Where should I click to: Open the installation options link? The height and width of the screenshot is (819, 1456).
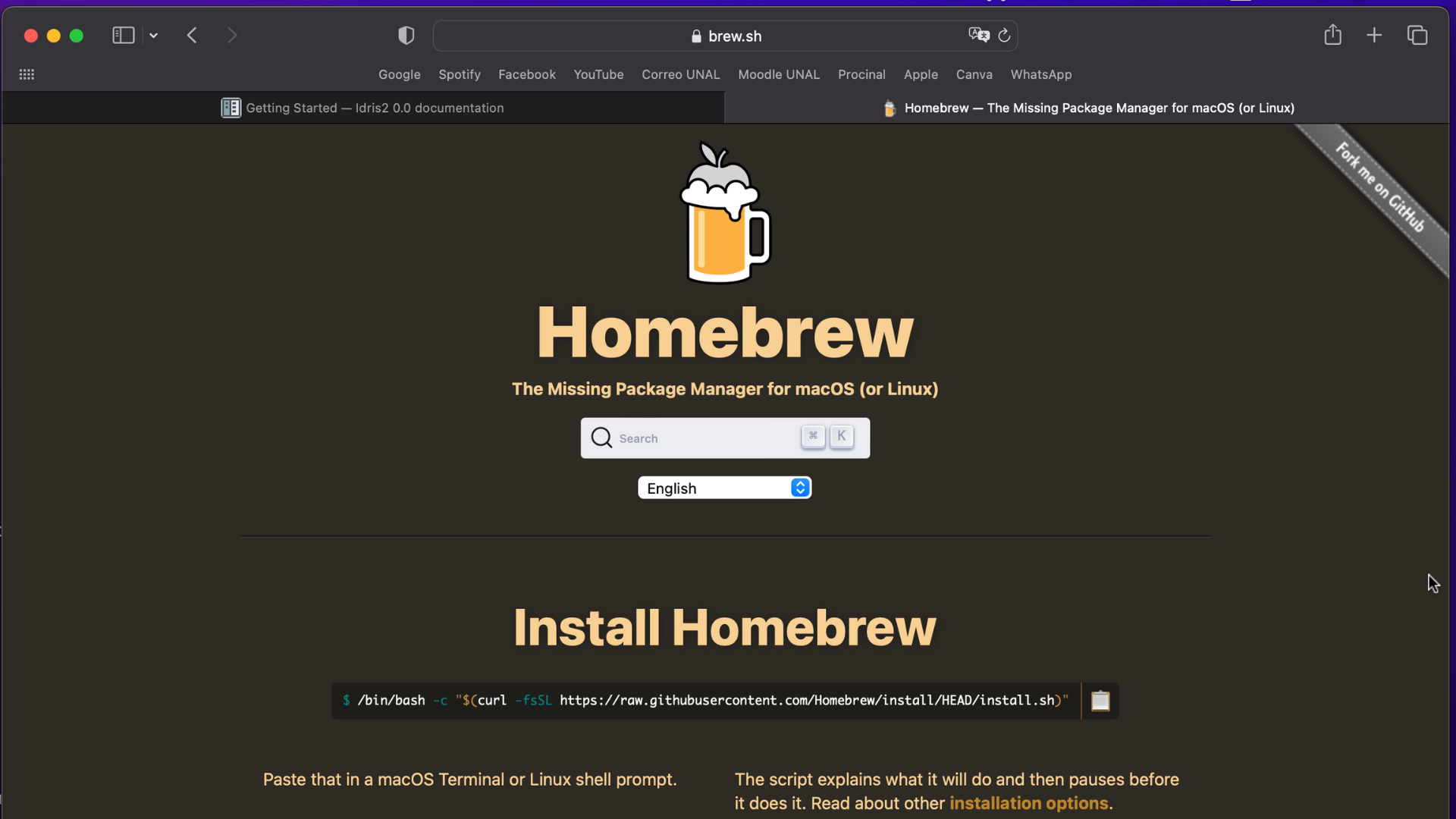tap(1028, 803)
